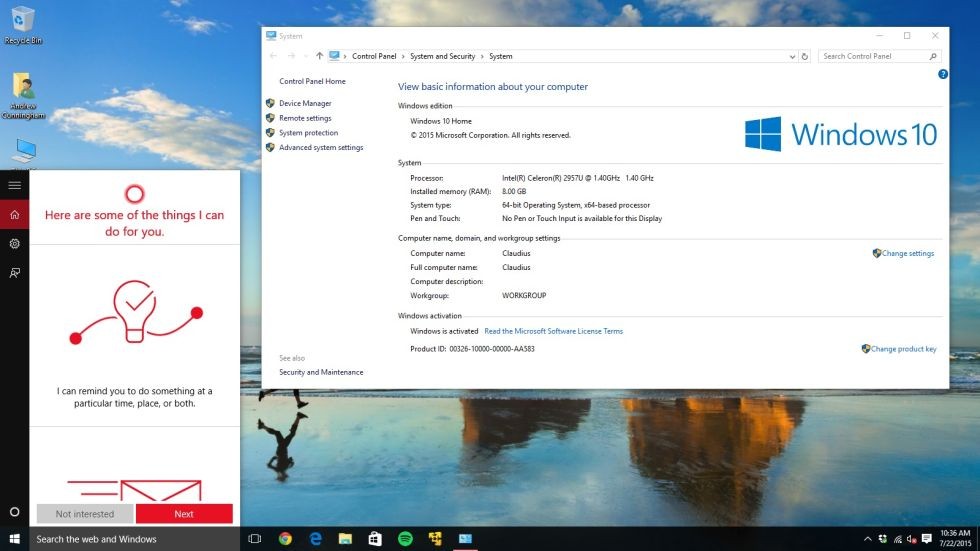The image size is (980, 551).
Task: Show hidden system tray icons
Action: pos(868,539)
